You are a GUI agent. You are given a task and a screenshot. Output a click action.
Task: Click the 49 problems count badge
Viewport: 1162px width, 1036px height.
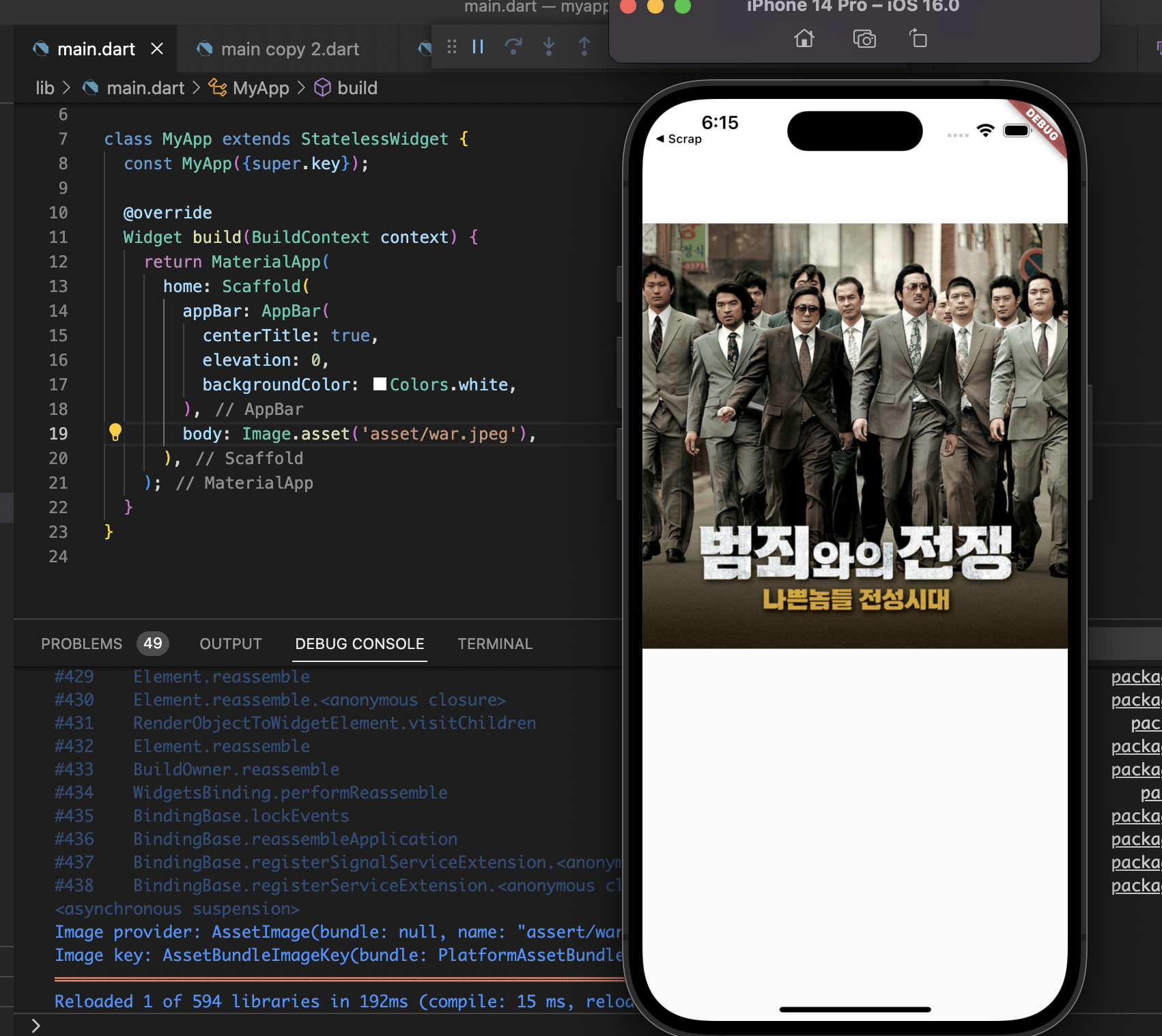click(x=153, y=643)
